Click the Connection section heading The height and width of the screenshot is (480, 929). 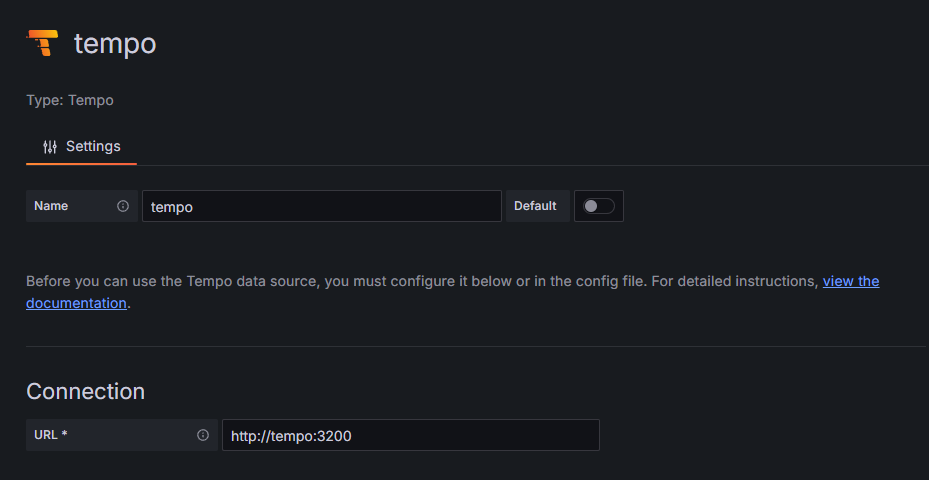85,391
